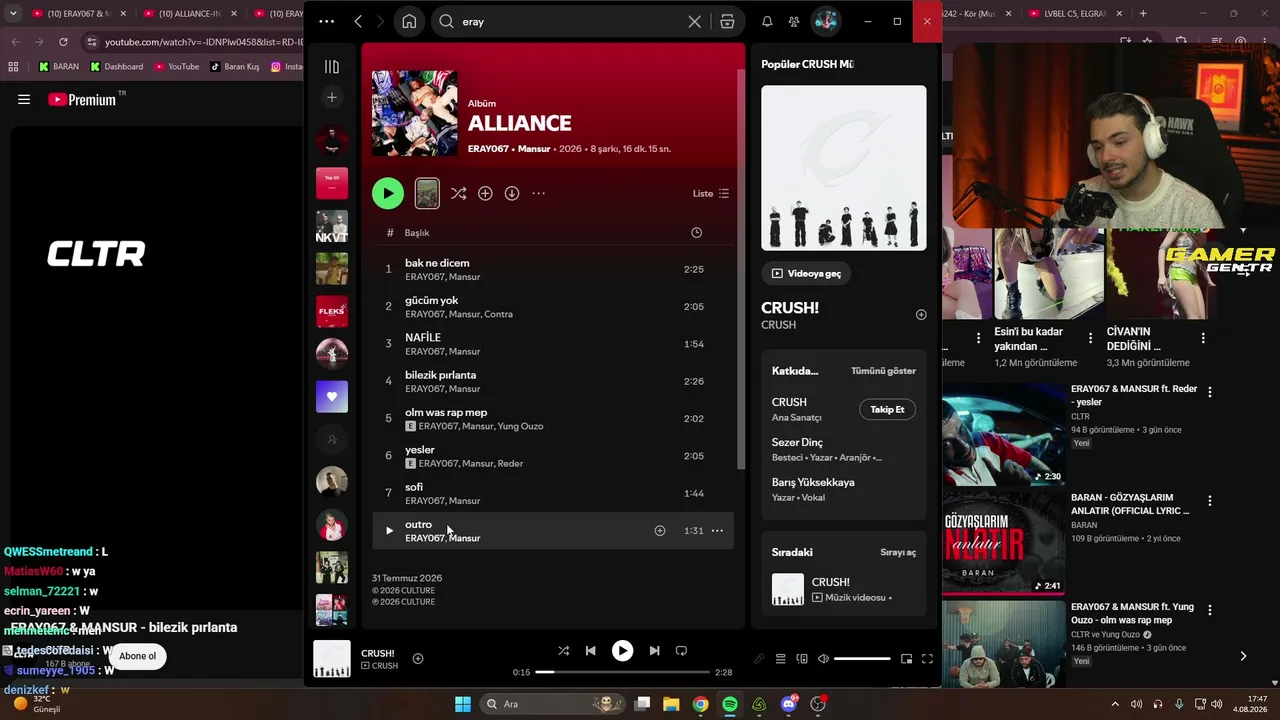Open ERAY067 artist link in album header
The height and width of the screenshot is (720, 1280).
tap(488, 149)
